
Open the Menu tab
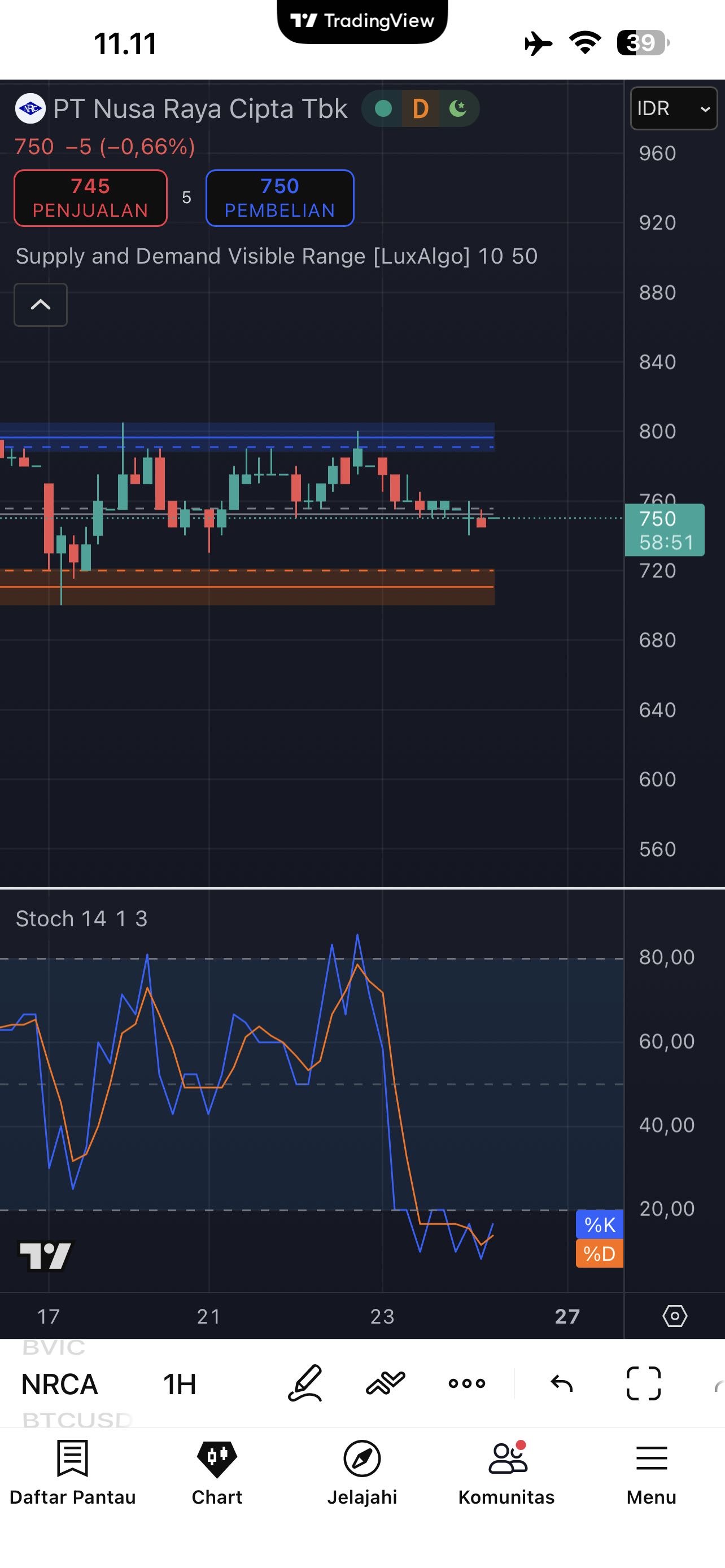click(652, 1473)
